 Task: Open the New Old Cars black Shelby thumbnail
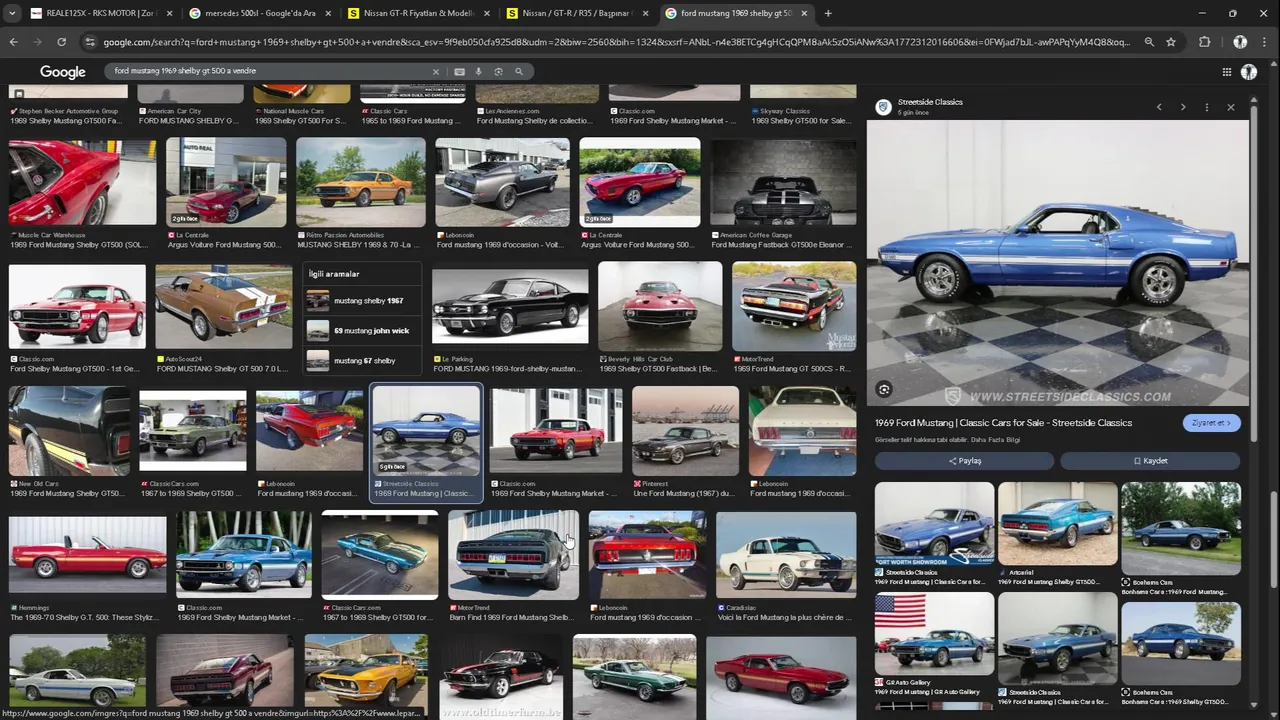(x=69, y=430)
